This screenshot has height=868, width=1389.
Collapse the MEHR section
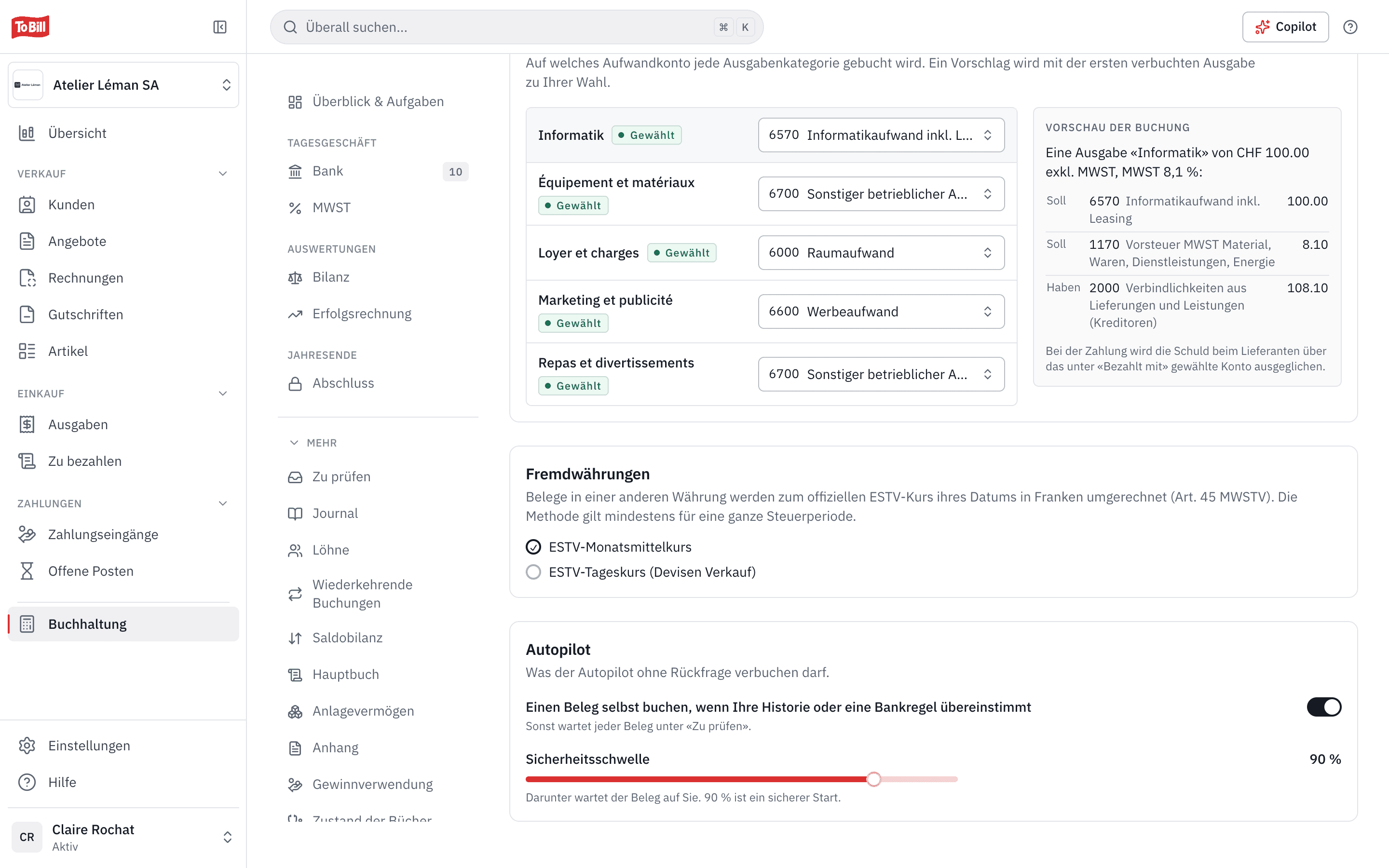[x=313, y=443]
